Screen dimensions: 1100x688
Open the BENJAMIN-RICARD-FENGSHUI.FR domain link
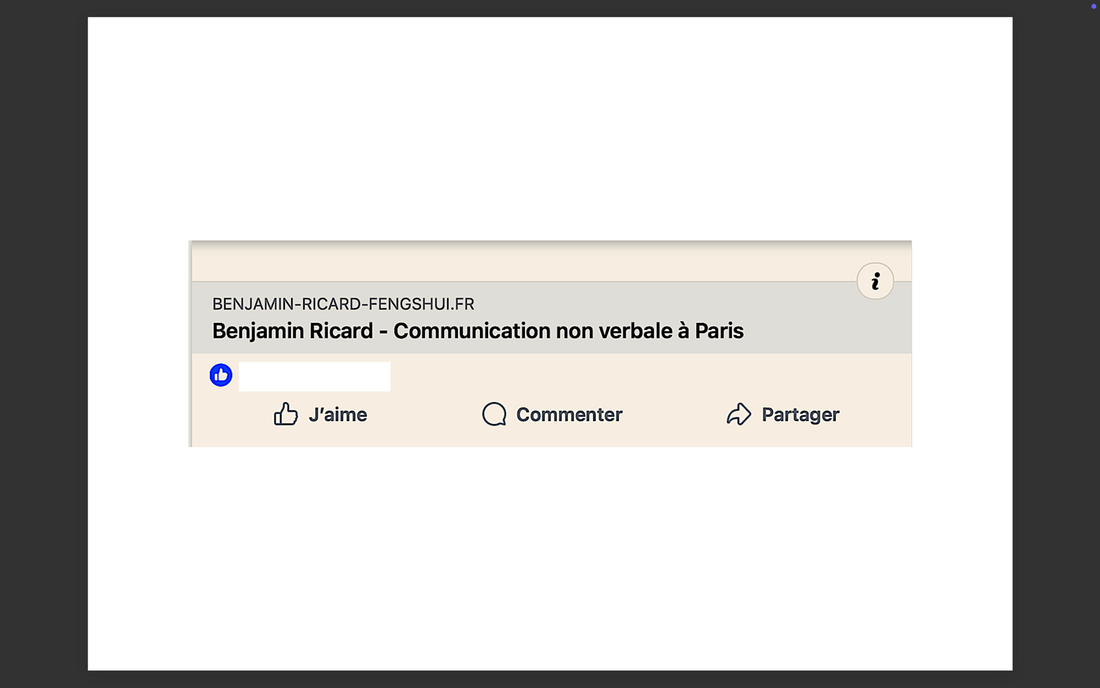point(343,304)
